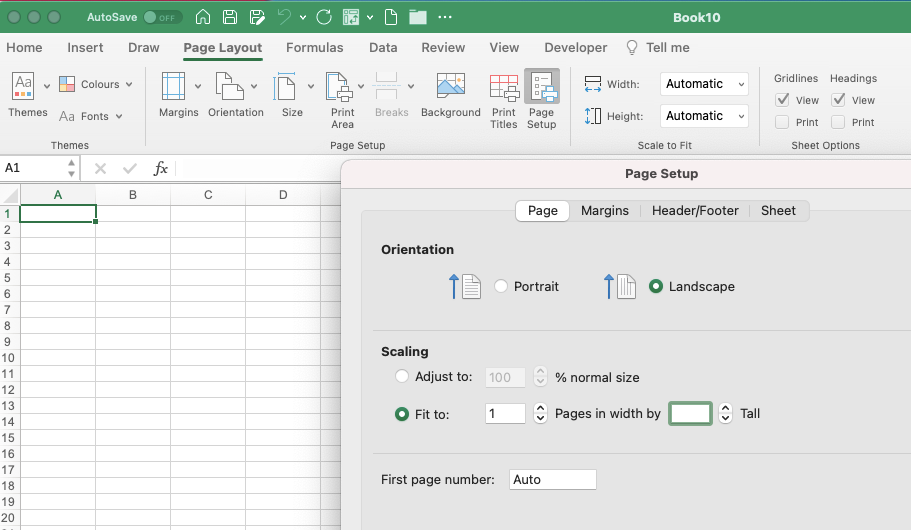Viewport: 911px width, 530px height.
Task: Cancel formula entry with the X icon
Action: point(100,169)
